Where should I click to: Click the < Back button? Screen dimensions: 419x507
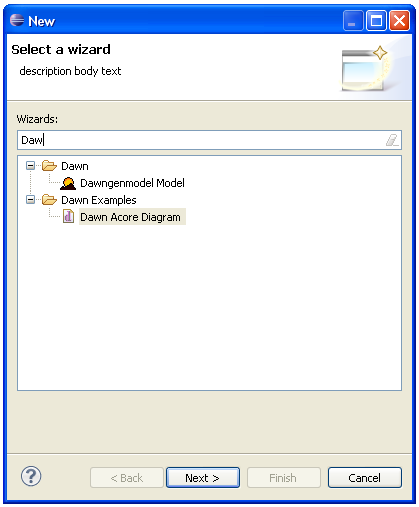[x=127, y=478]
